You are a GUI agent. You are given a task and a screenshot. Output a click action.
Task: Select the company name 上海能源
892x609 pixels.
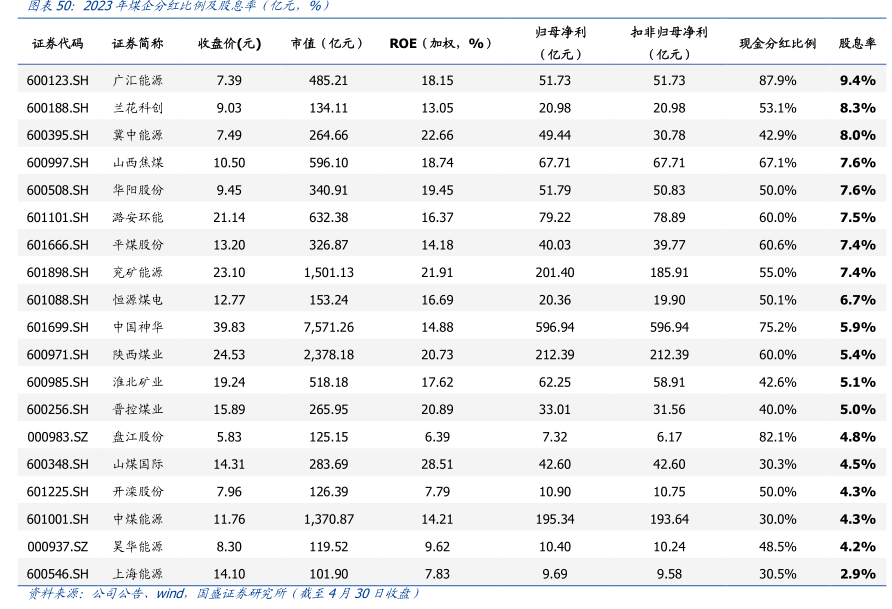coord(138,574)
